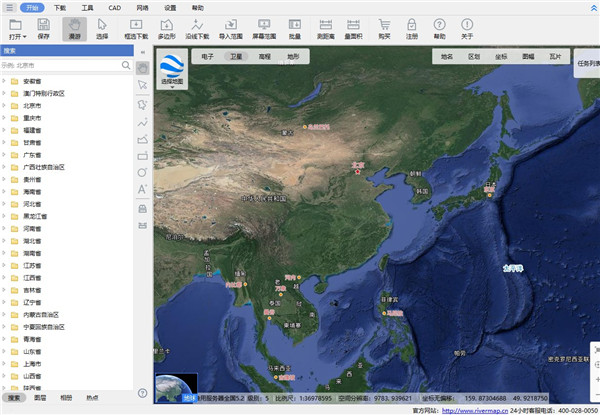Toggle the 地名 place-name overlay
Image resolution: width=600 pixels, height=415 pixels.
(x=446, y=57)
